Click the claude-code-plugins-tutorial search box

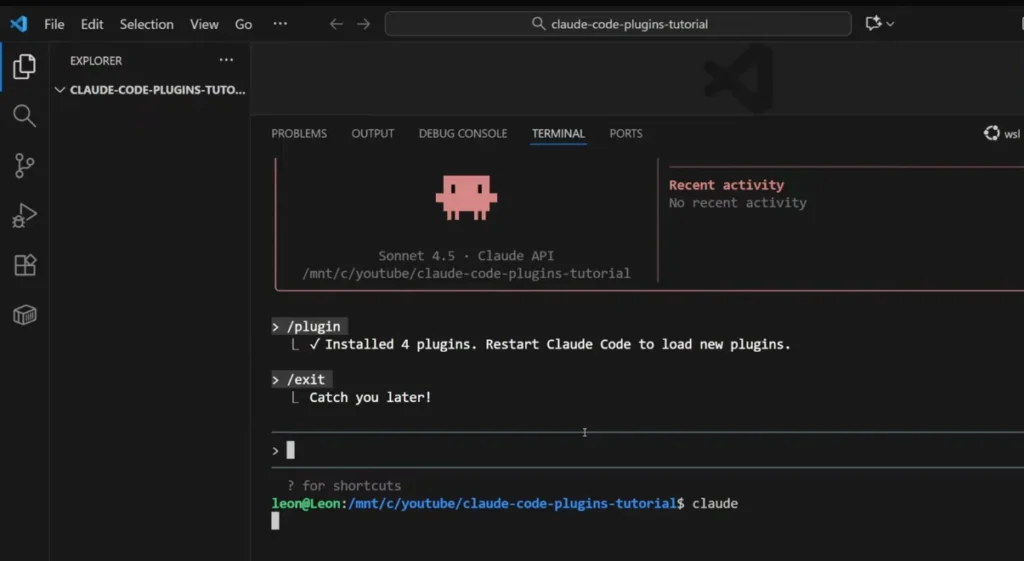pyautogui.click(x=618, y=24)
